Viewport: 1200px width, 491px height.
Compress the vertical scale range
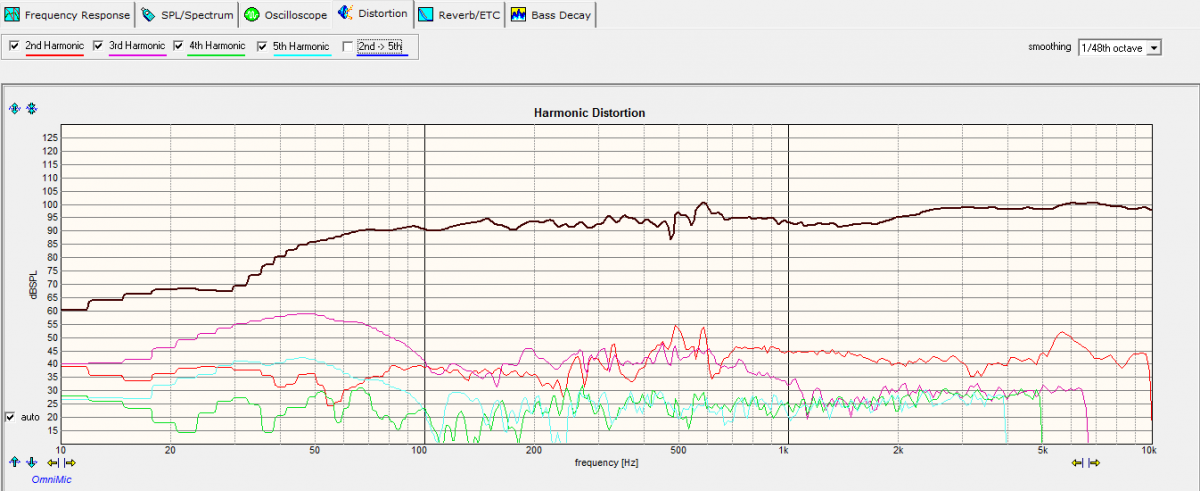click(x=31, y=108)
